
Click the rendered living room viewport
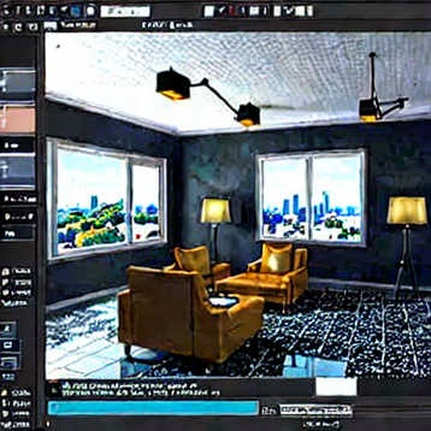[237, 205]
